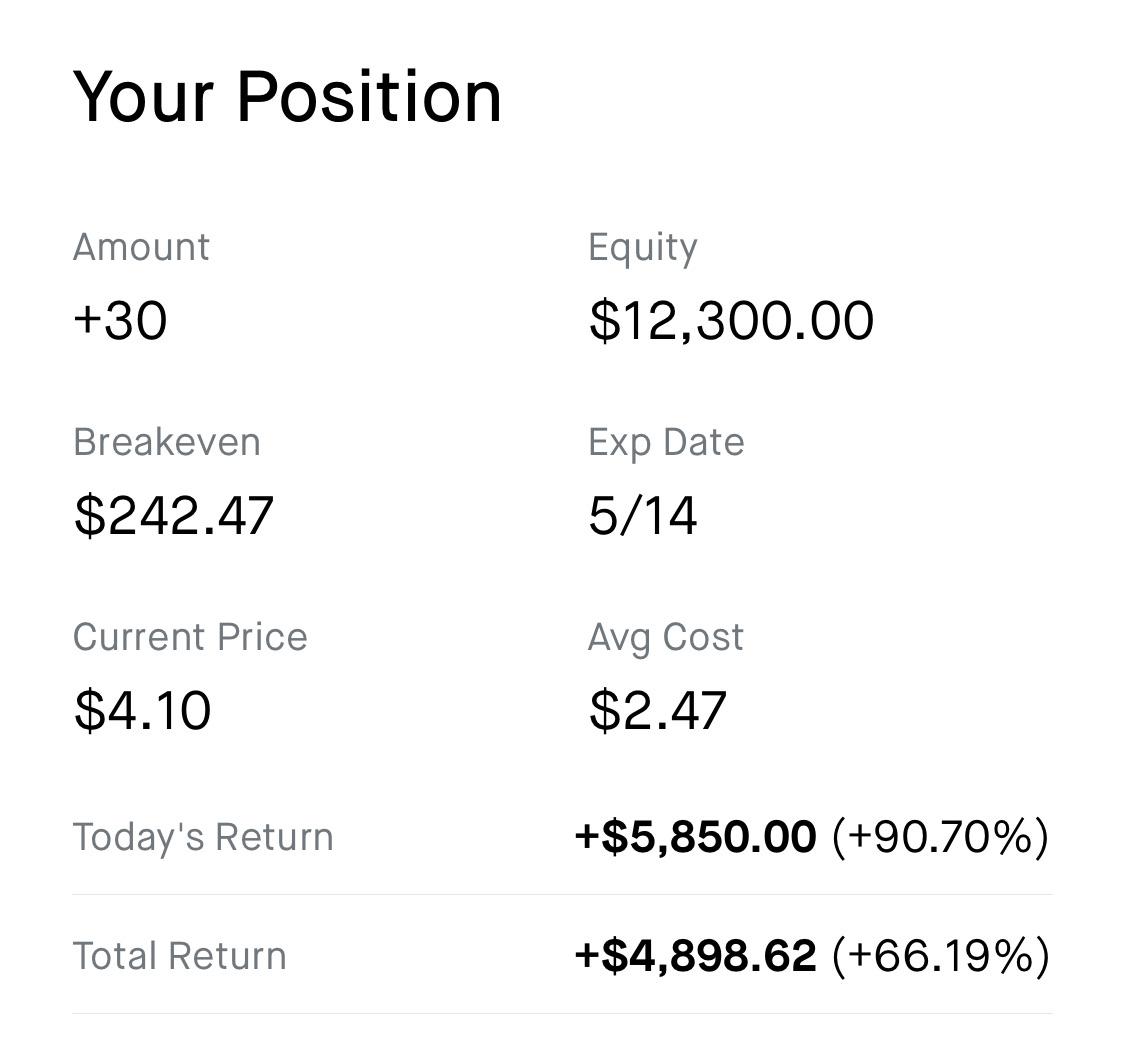Click the 5/14 expiration date
The height and width of the screenshot is (1047, 1125).
642,516
